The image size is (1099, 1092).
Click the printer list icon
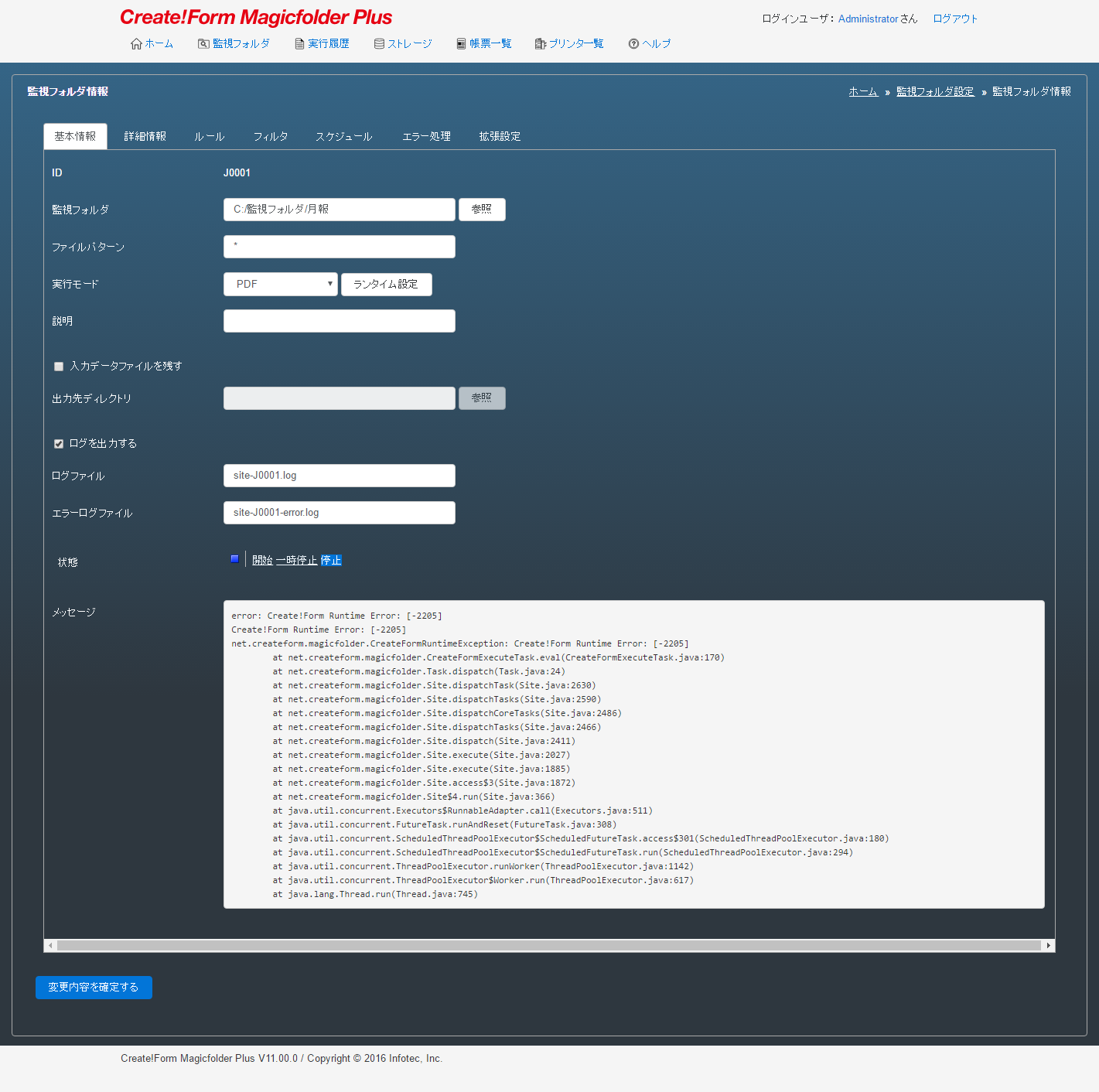click(x=541, y=44)
